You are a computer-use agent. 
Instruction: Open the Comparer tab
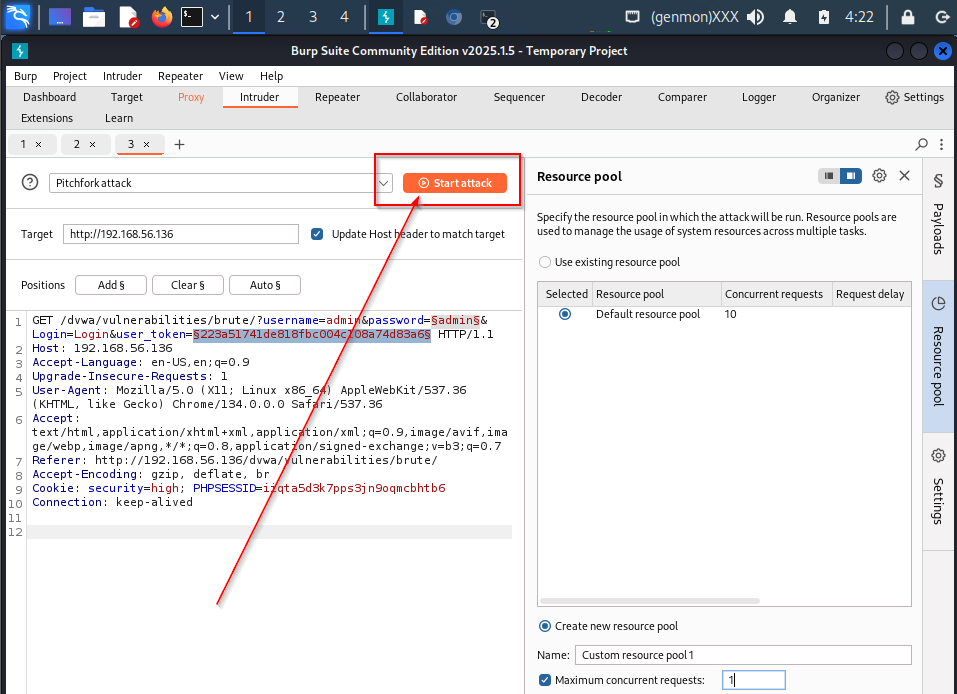(682, 97)
